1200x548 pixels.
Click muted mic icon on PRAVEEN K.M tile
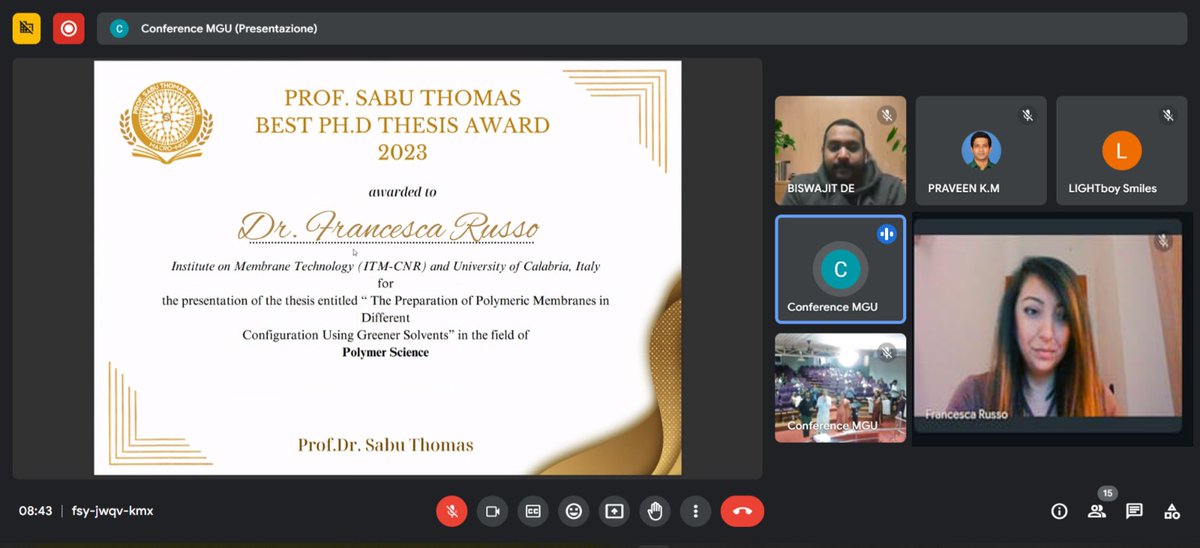pos(1027,116)
